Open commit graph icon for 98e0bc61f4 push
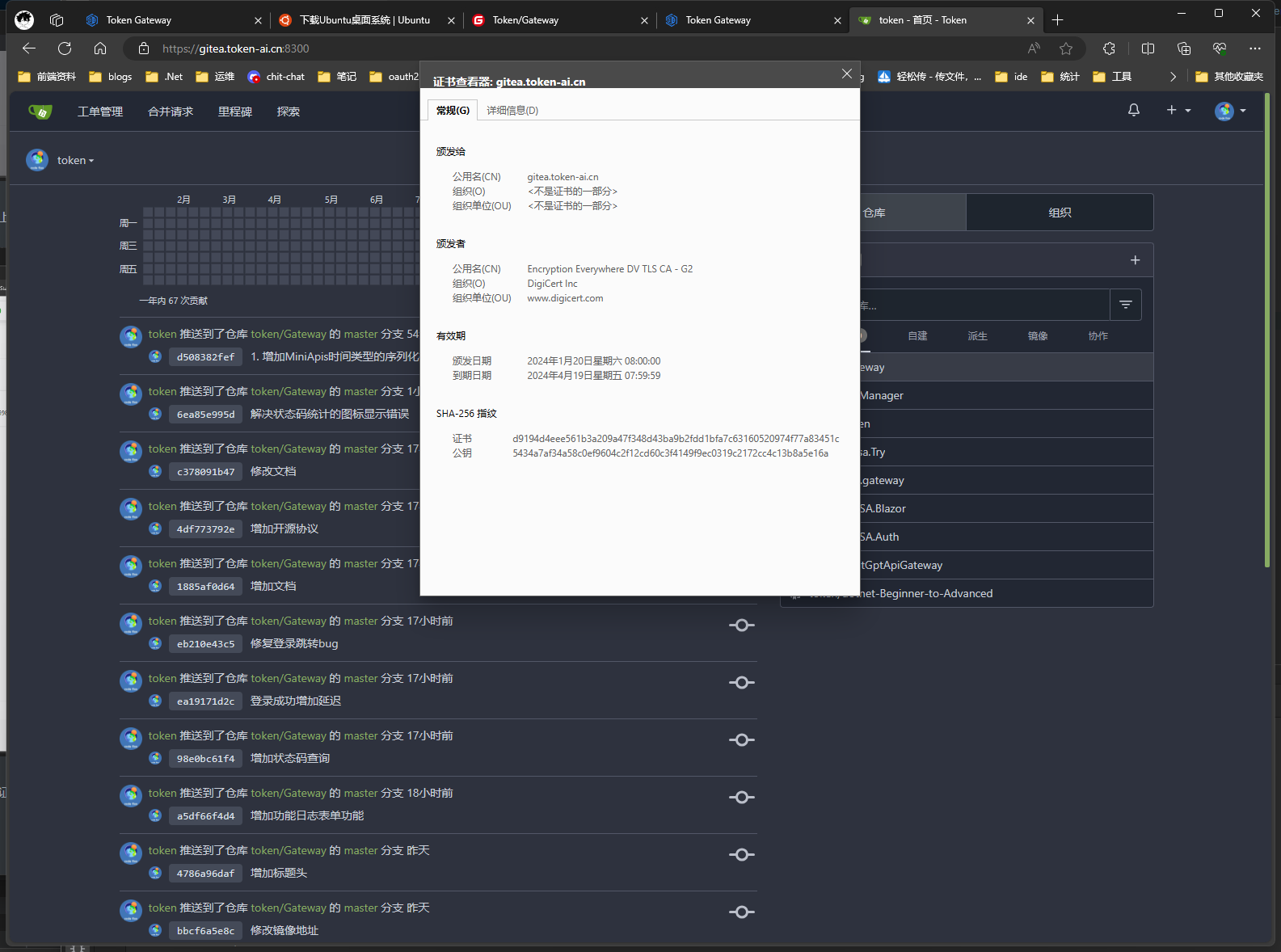 coord(742,740)
